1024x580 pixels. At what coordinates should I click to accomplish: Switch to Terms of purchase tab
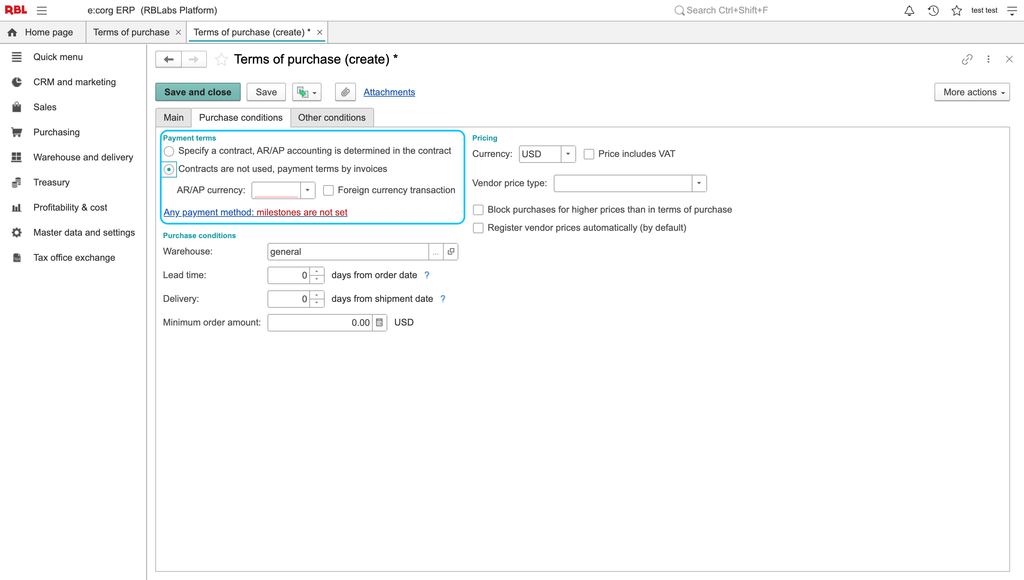[131, 32]
